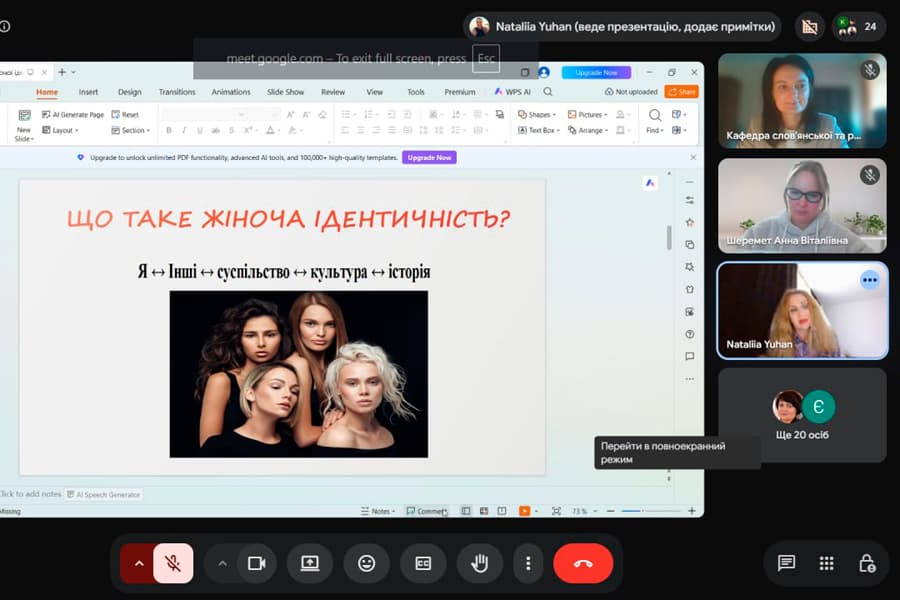
Task: Toggle Italic formatting in WPS ribbon
Action: pyautogui.click(x=184, y=130)
